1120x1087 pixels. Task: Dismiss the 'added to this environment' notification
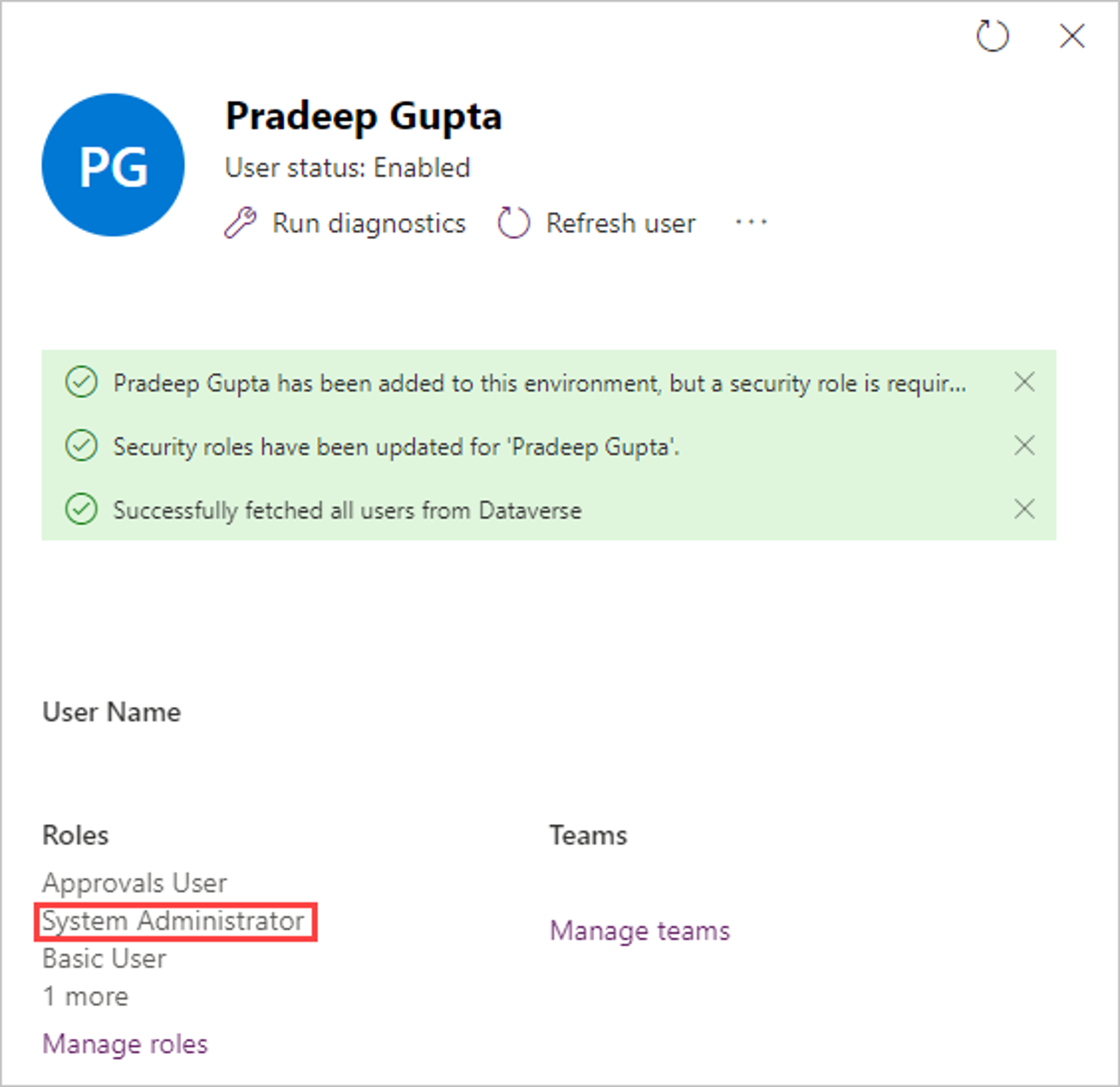(1024, 382)
